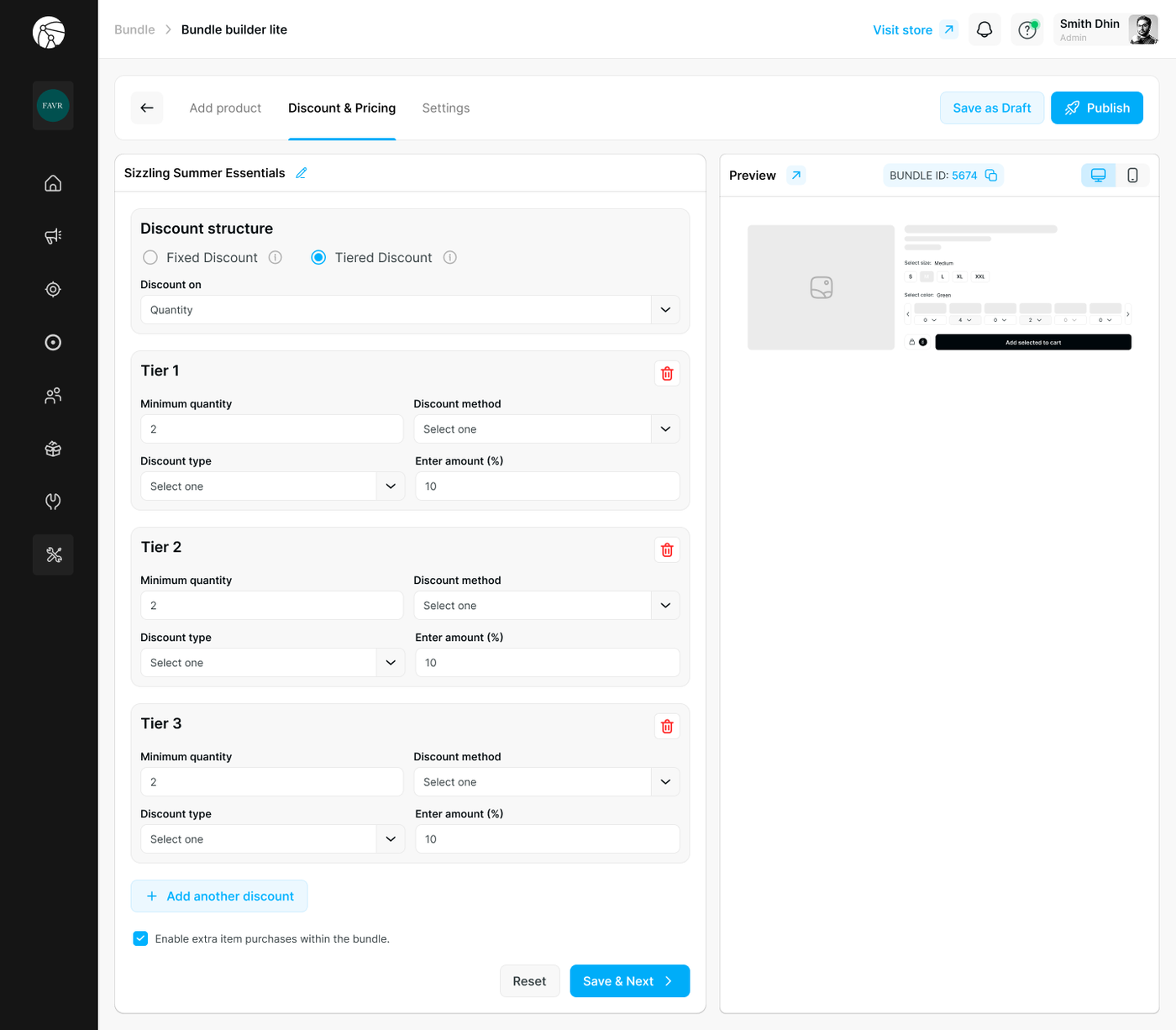The height and width of the screenshot is (1030, 1176).
Task: Switch to the Add product tab
Action: pyautogui.click(x=225, y=108)
